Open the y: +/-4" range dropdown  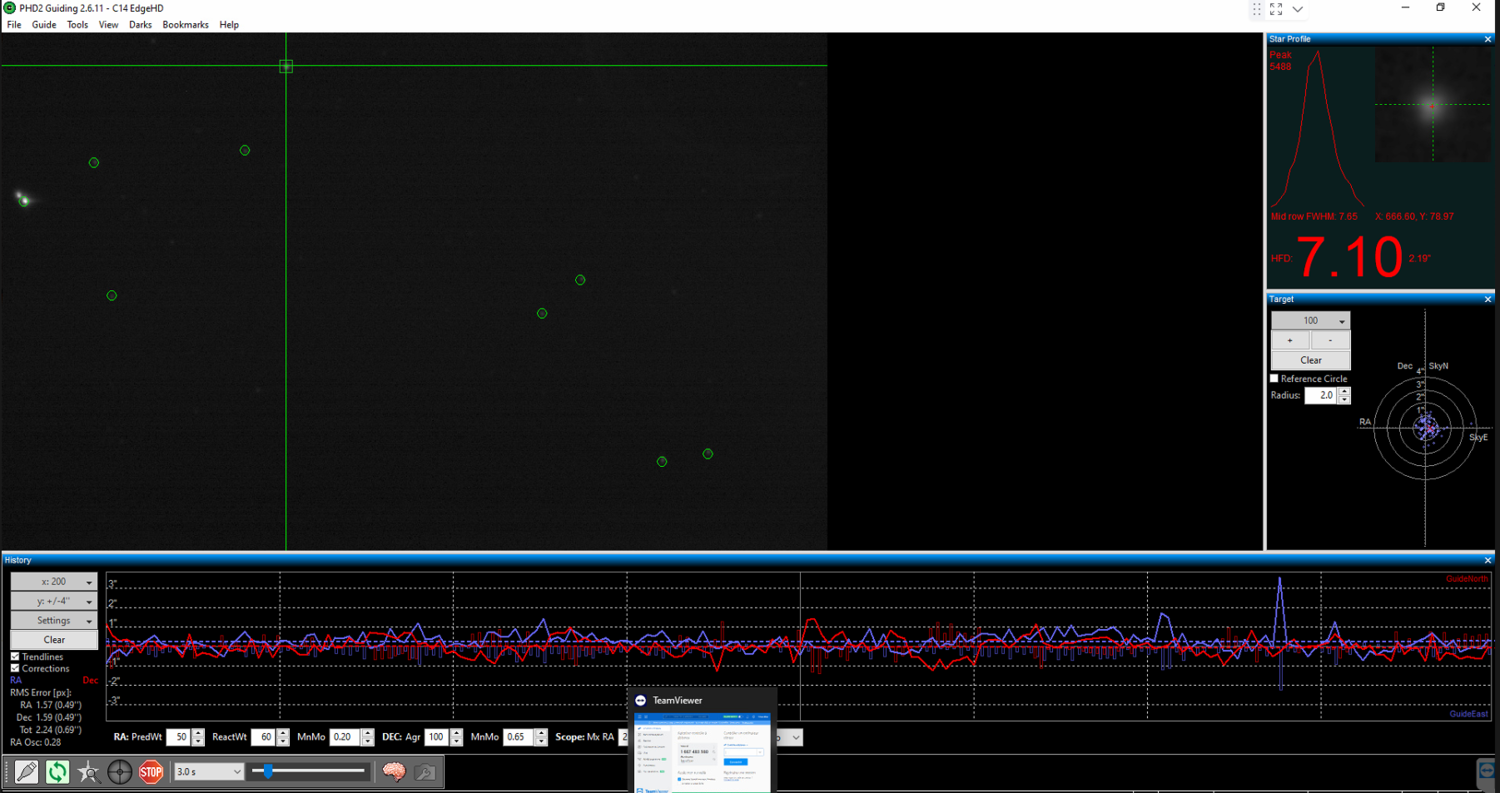54,601
